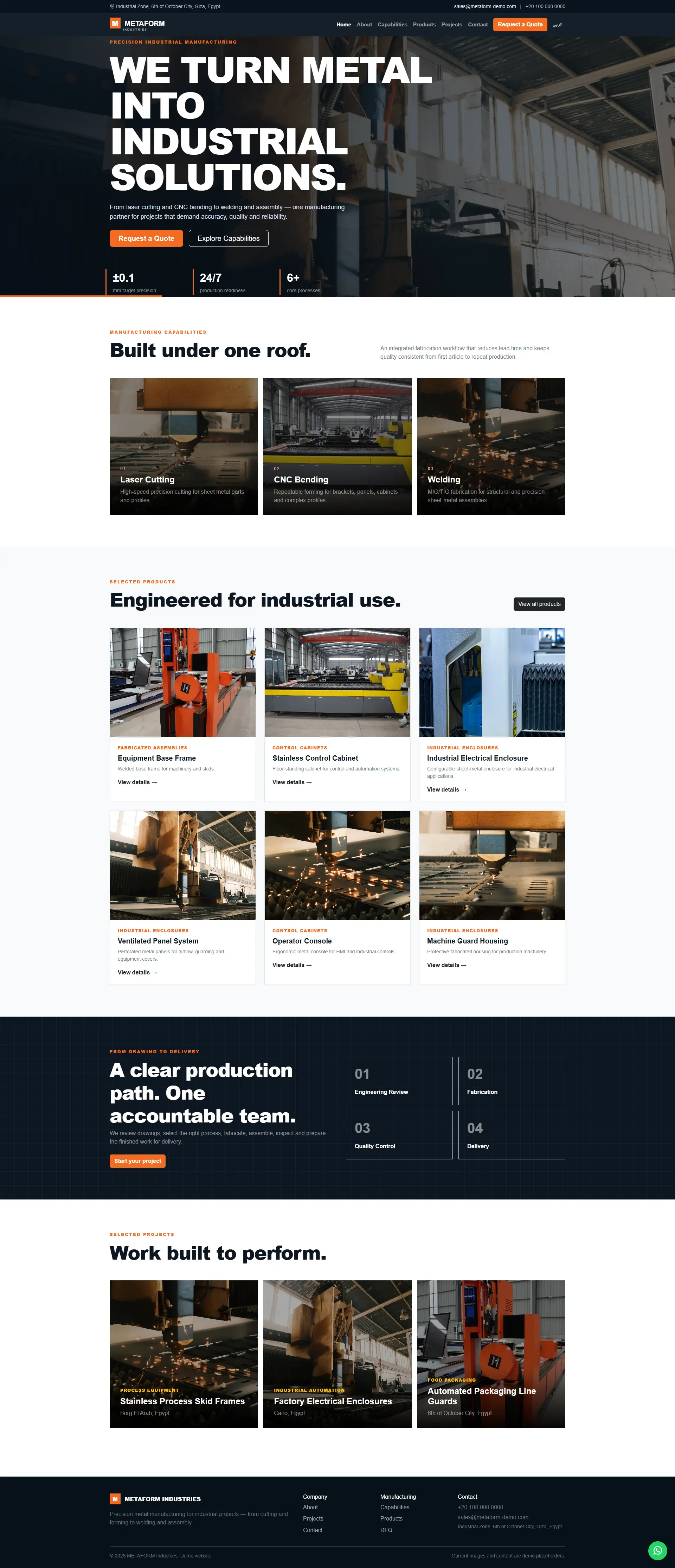Click Operator Console product title
Viewport: 675px width, 1568px height.
[302, 940]
